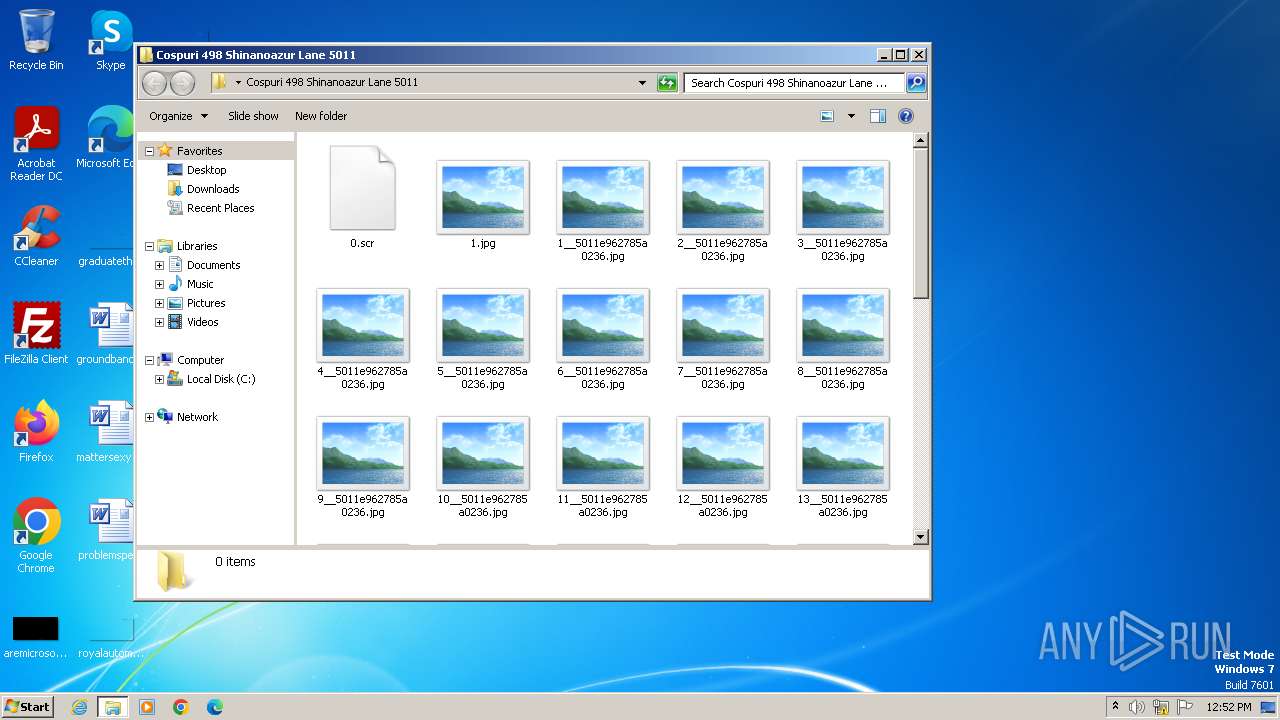Select the 1.jpg thumbnail
The height and width of the screenshot is (720, 1280).
[x=483, y=198]
